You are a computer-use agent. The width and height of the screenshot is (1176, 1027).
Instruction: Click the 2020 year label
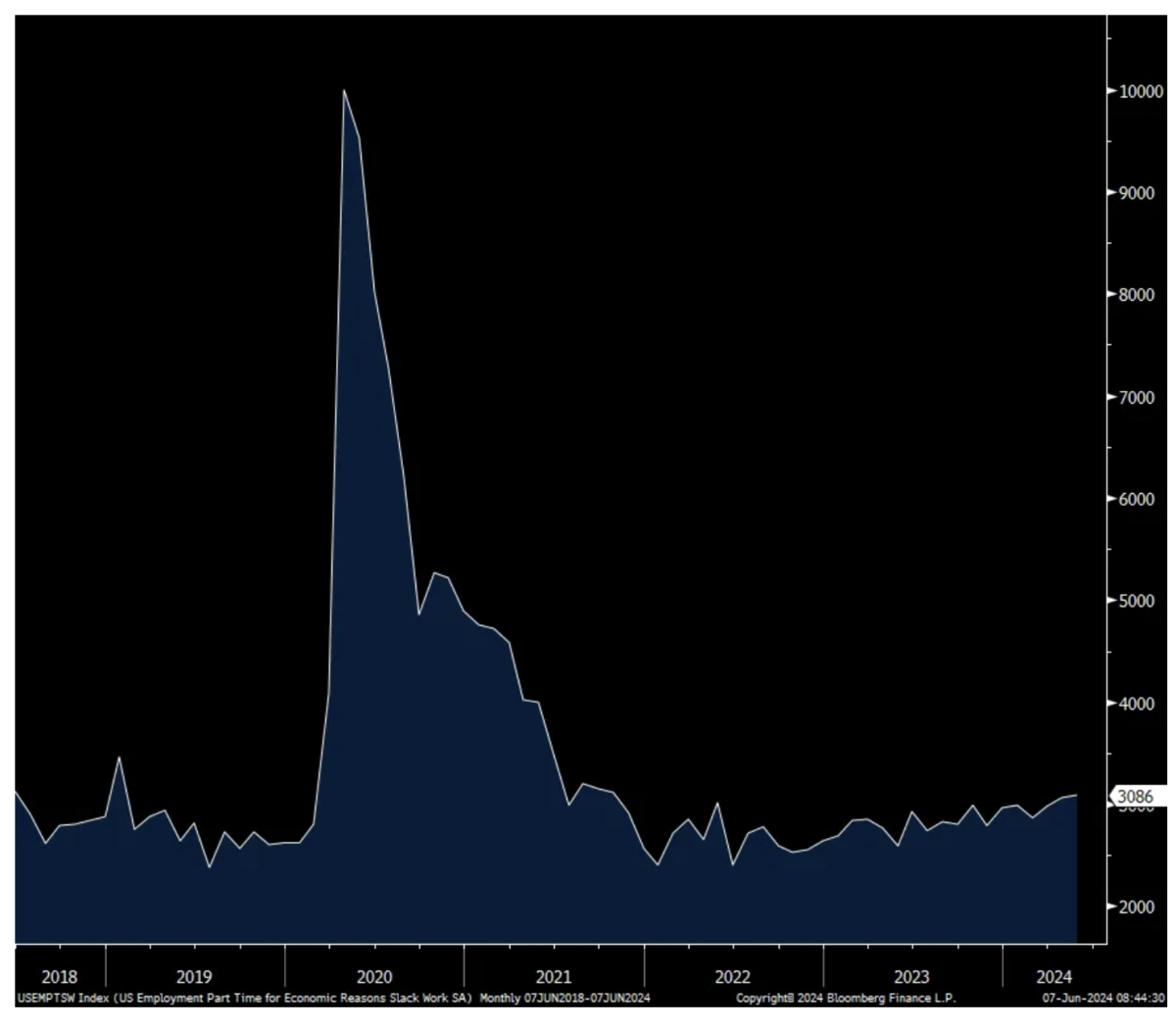[x=374, y=977]
